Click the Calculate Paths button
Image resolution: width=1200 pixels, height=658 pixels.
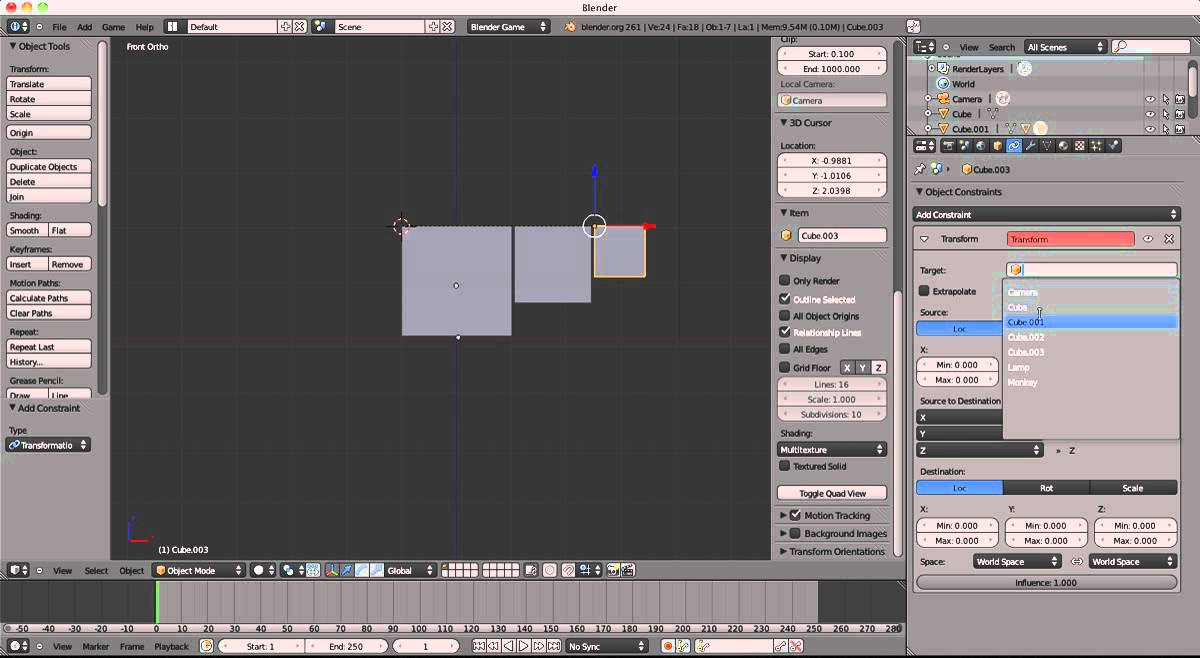(49, 298)
